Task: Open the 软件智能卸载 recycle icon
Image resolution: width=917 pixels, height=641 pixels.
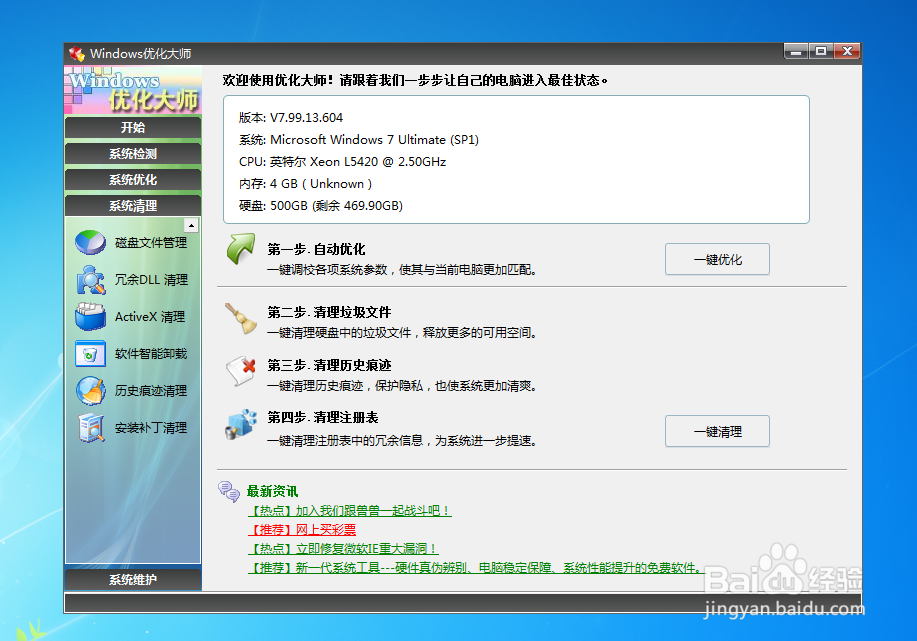Action: (91, 354)
